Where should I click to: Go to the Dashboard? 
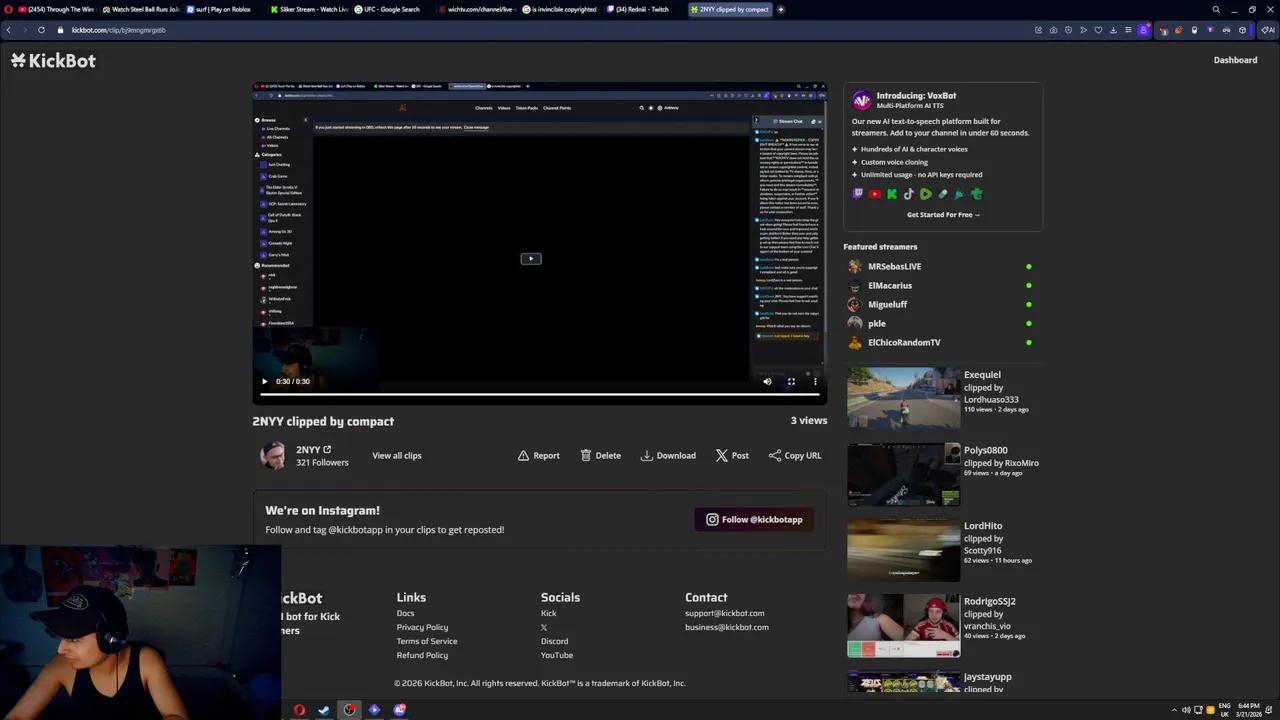click(1235, 60)
